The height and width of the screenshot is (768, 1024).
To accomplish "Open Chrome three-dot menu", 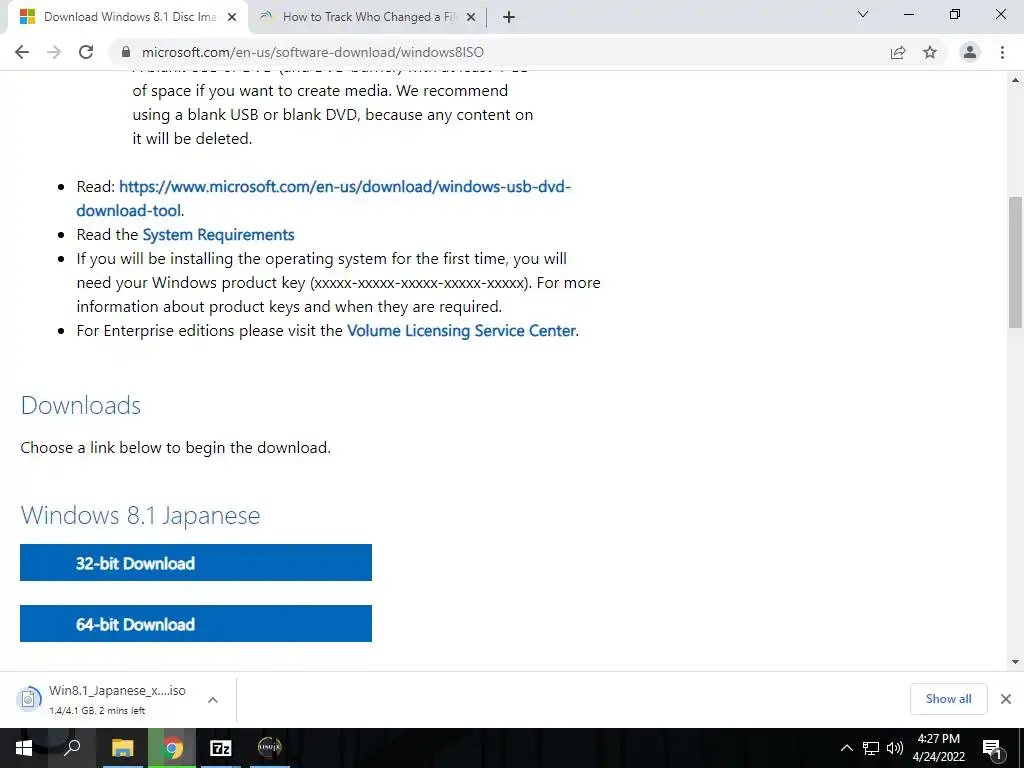I will [x=1002, y=52].
